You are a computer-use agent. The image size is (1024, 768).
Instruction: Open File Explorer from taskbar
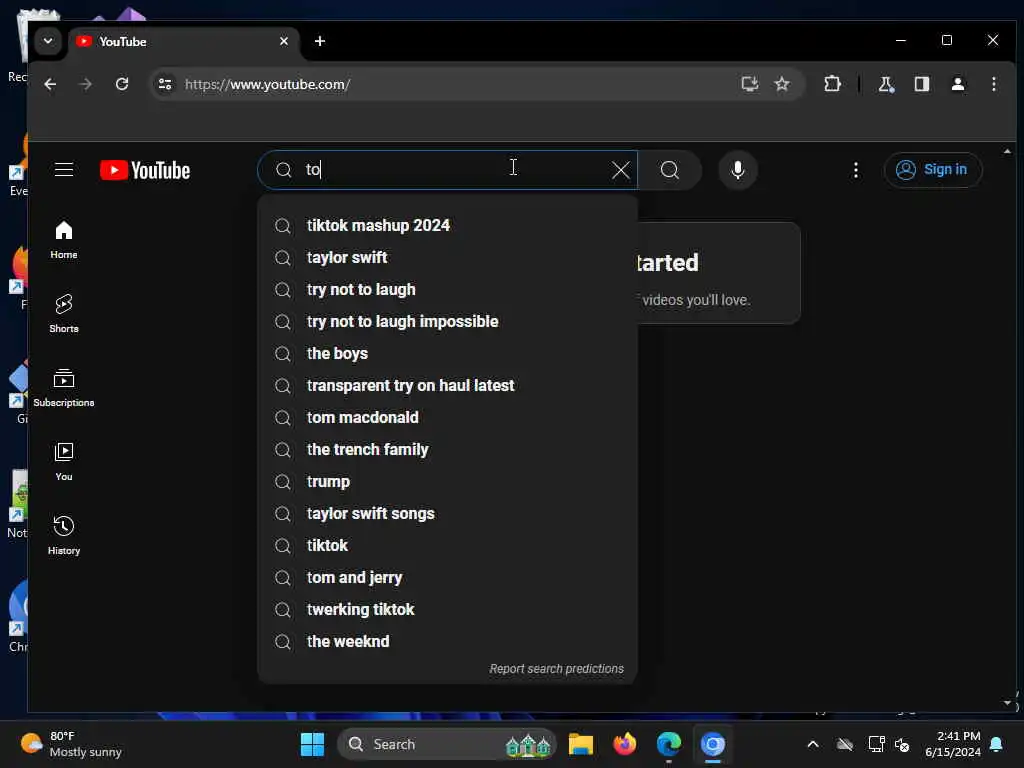[x=581, y=744]
